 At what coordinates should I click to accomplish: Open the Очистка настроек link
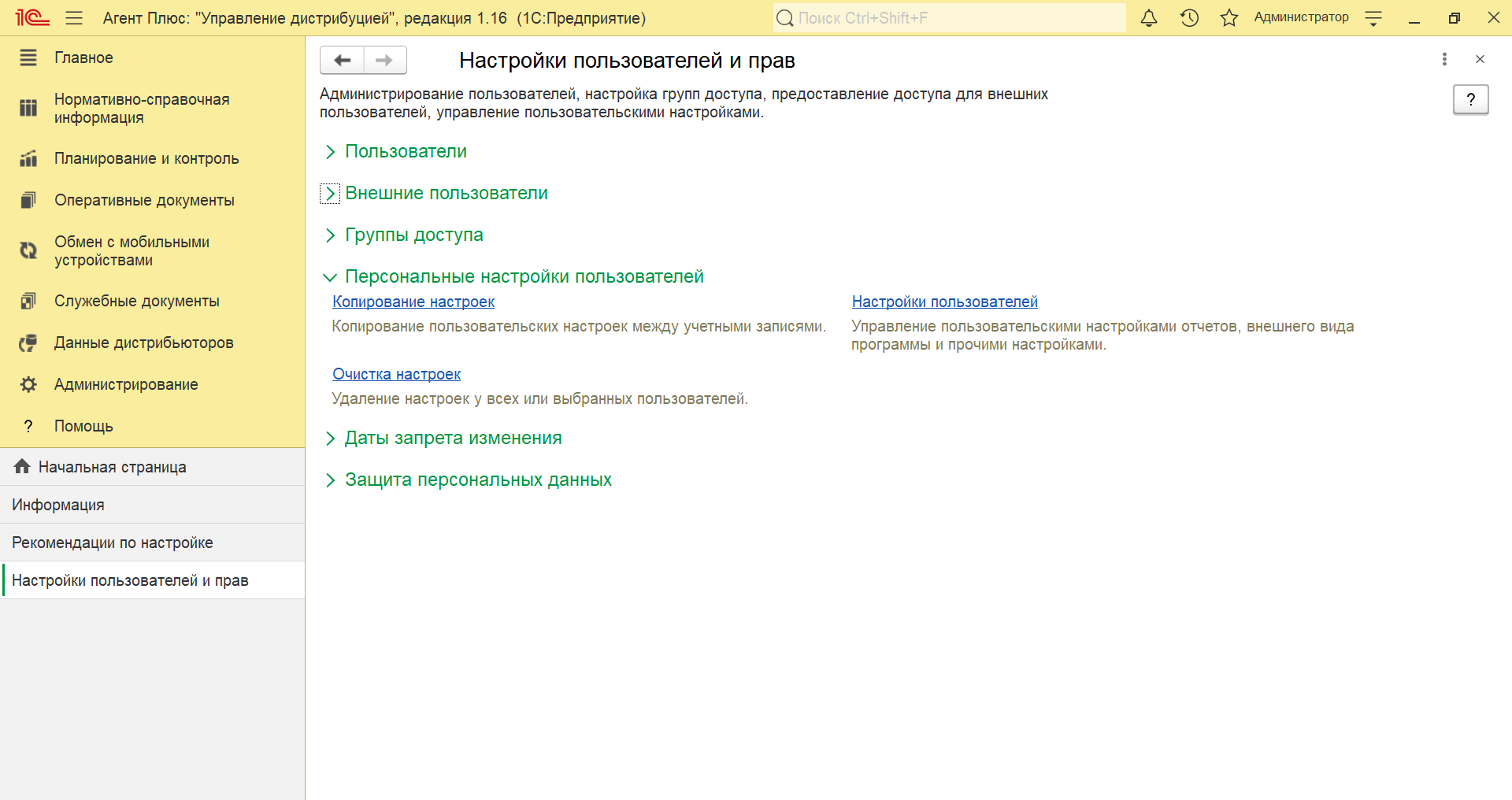click(x=396, y=374)
